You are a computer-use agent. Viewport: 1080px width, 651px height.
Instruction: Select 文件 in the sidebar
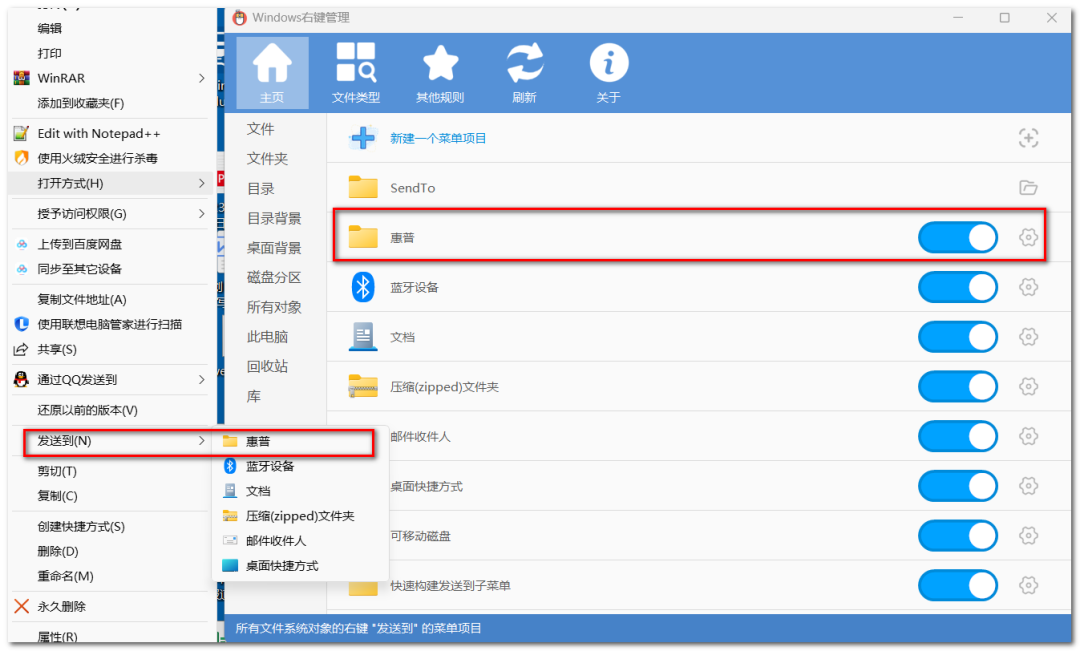point(260,129)
